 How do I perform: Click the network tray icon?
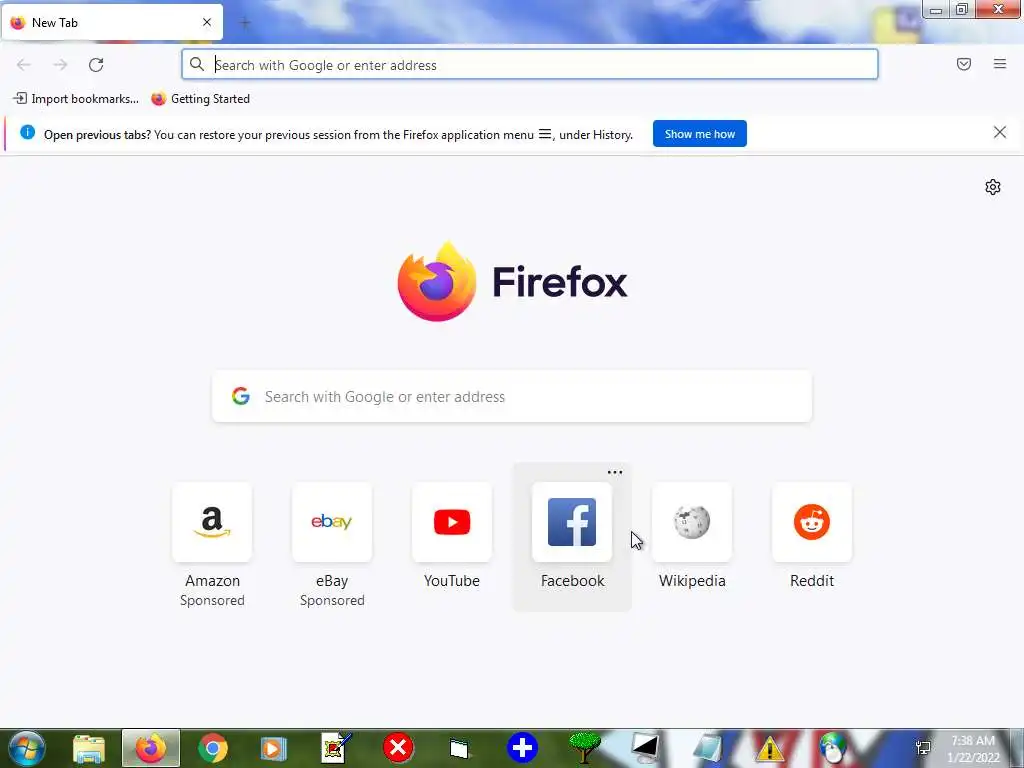tap(923, 748)
